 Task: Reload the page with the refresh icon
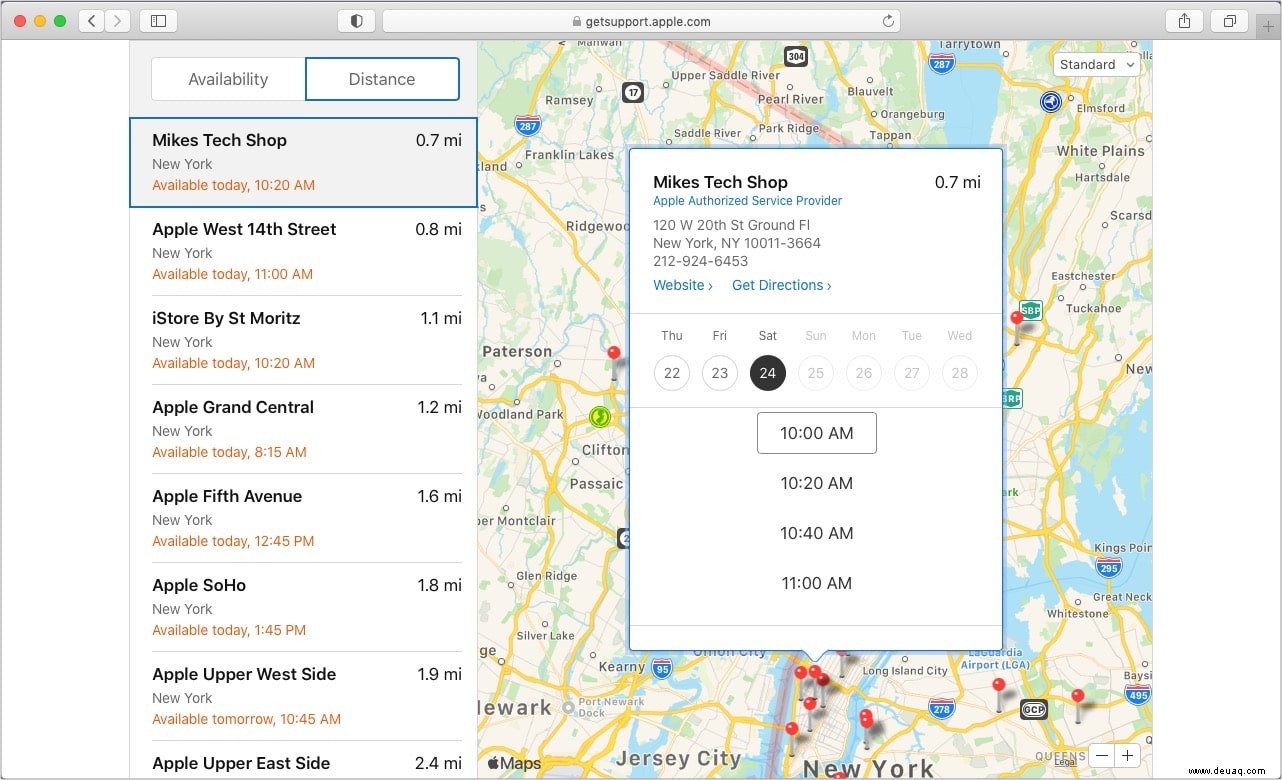pos(887,21)
